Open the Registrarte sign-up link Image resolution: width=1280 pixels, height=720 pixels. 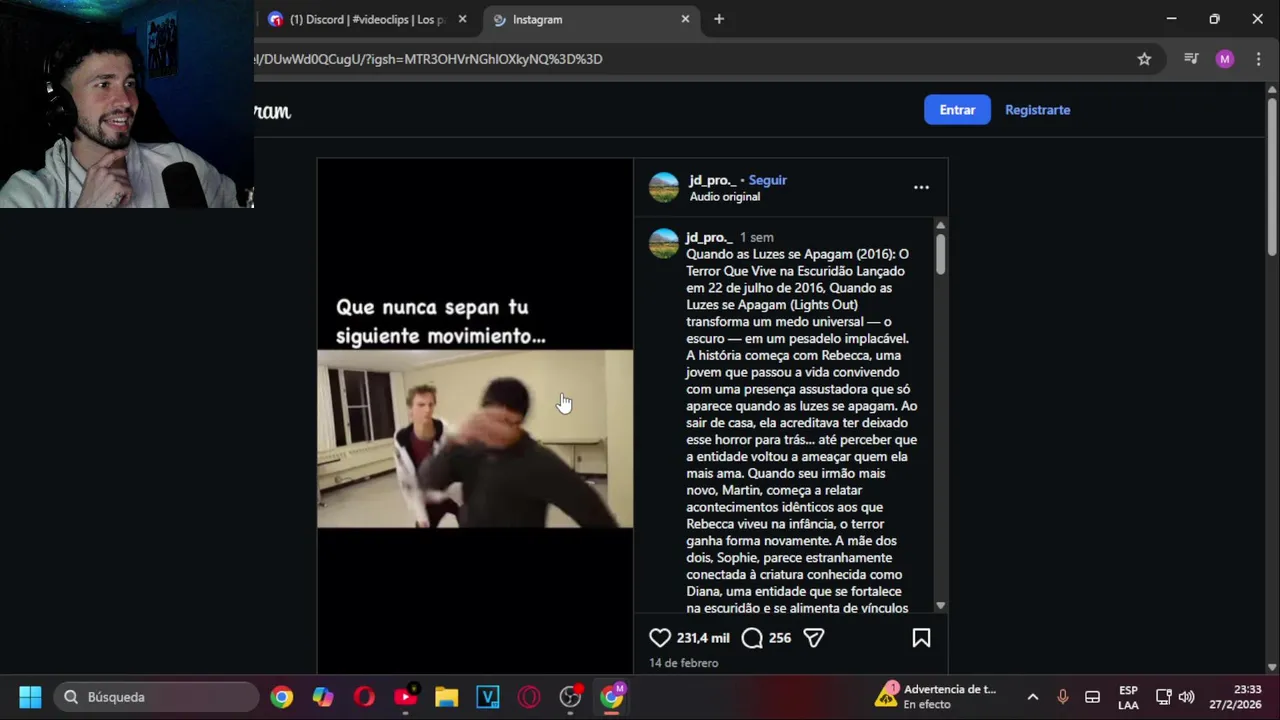(x=1037, y=110)
